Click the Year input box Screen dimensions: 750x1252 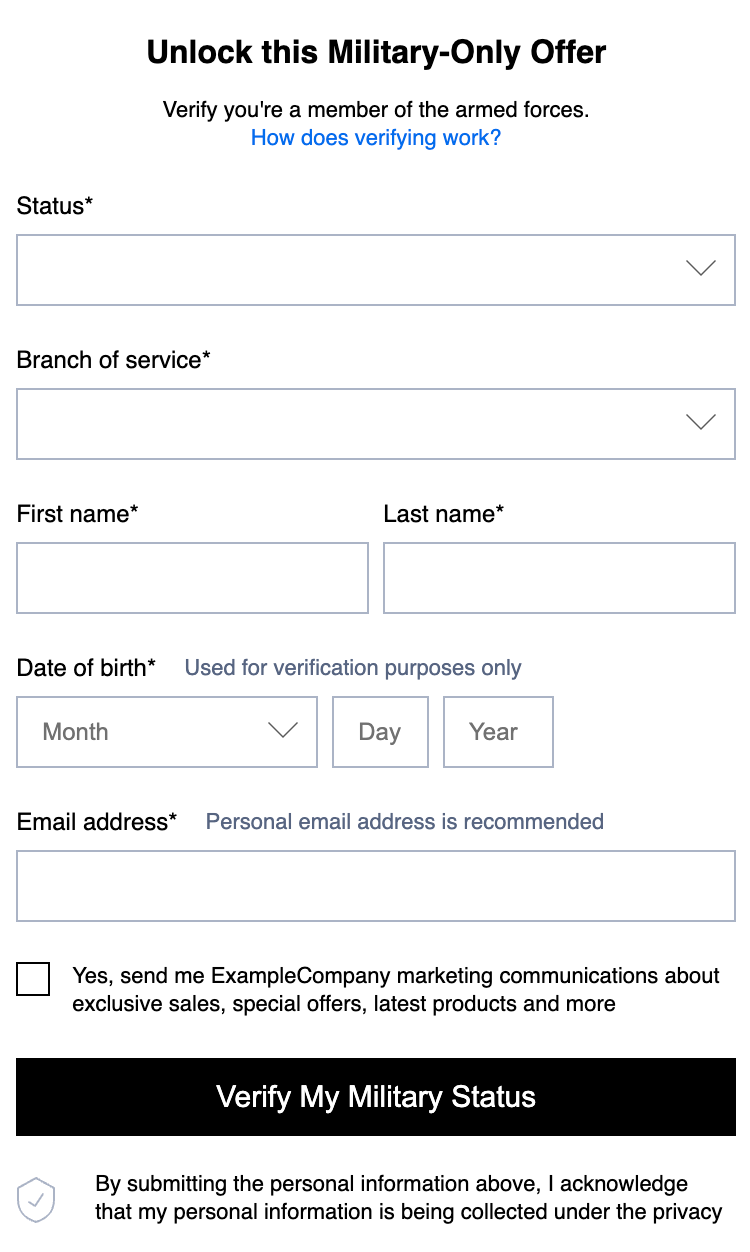(x=498, y=732)
